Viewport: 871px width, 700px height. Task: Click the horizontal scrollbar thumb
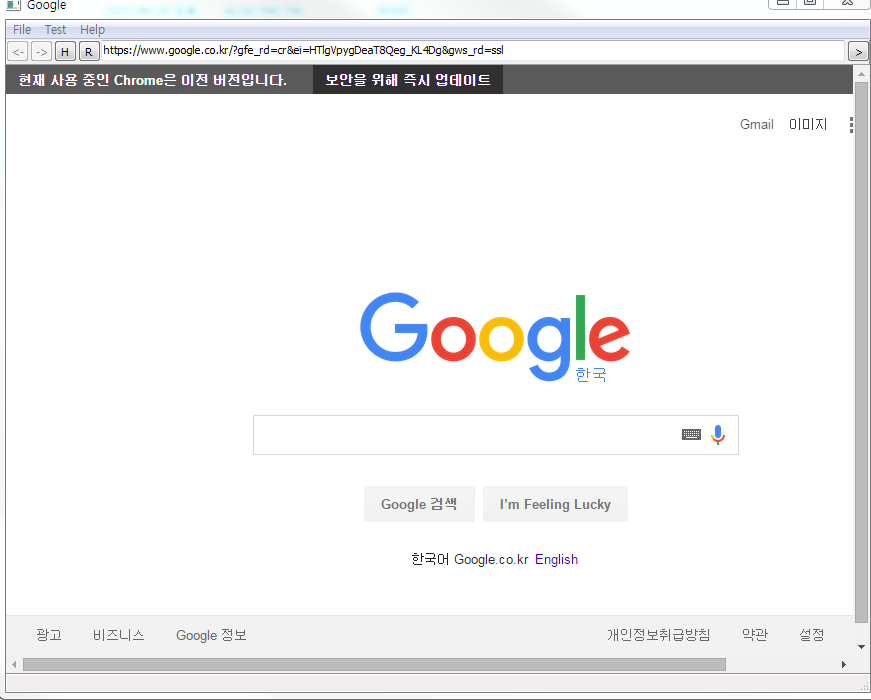point(374,664)
